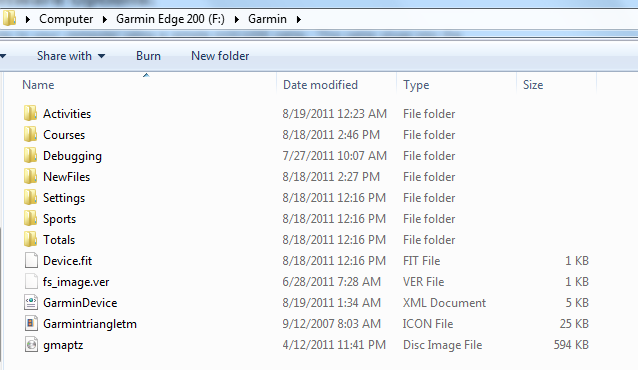Sort by the Size column header
The image size is (638, 370).
tap(556, 85)
